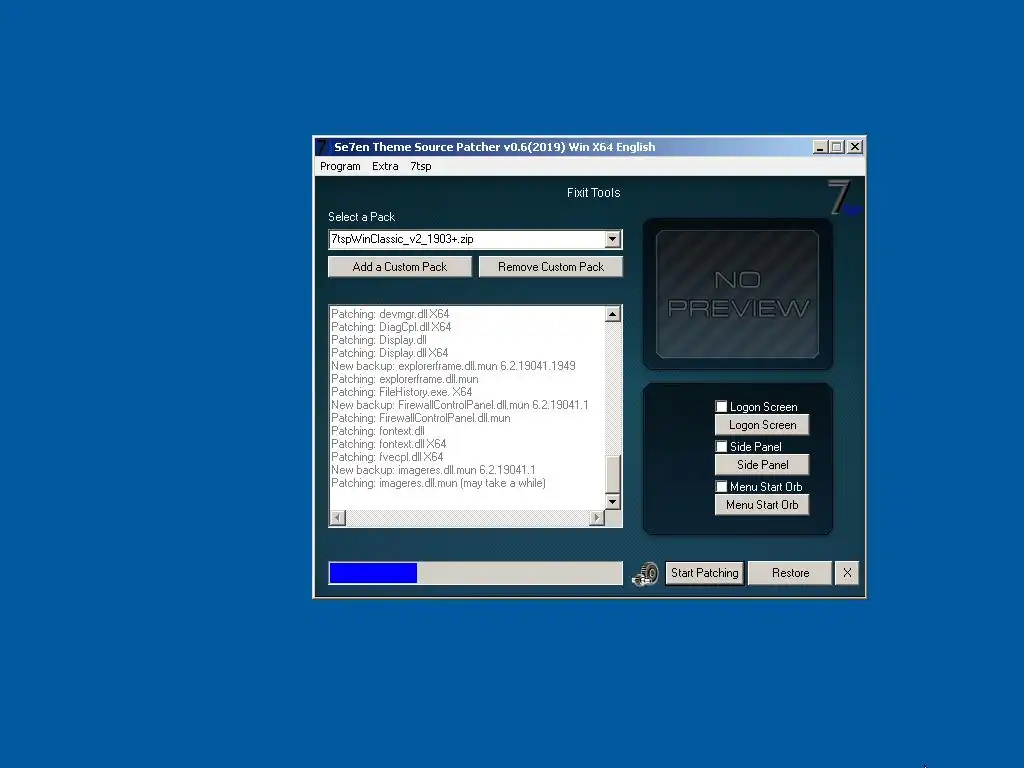Click the Restore button

tap(790, 573)
